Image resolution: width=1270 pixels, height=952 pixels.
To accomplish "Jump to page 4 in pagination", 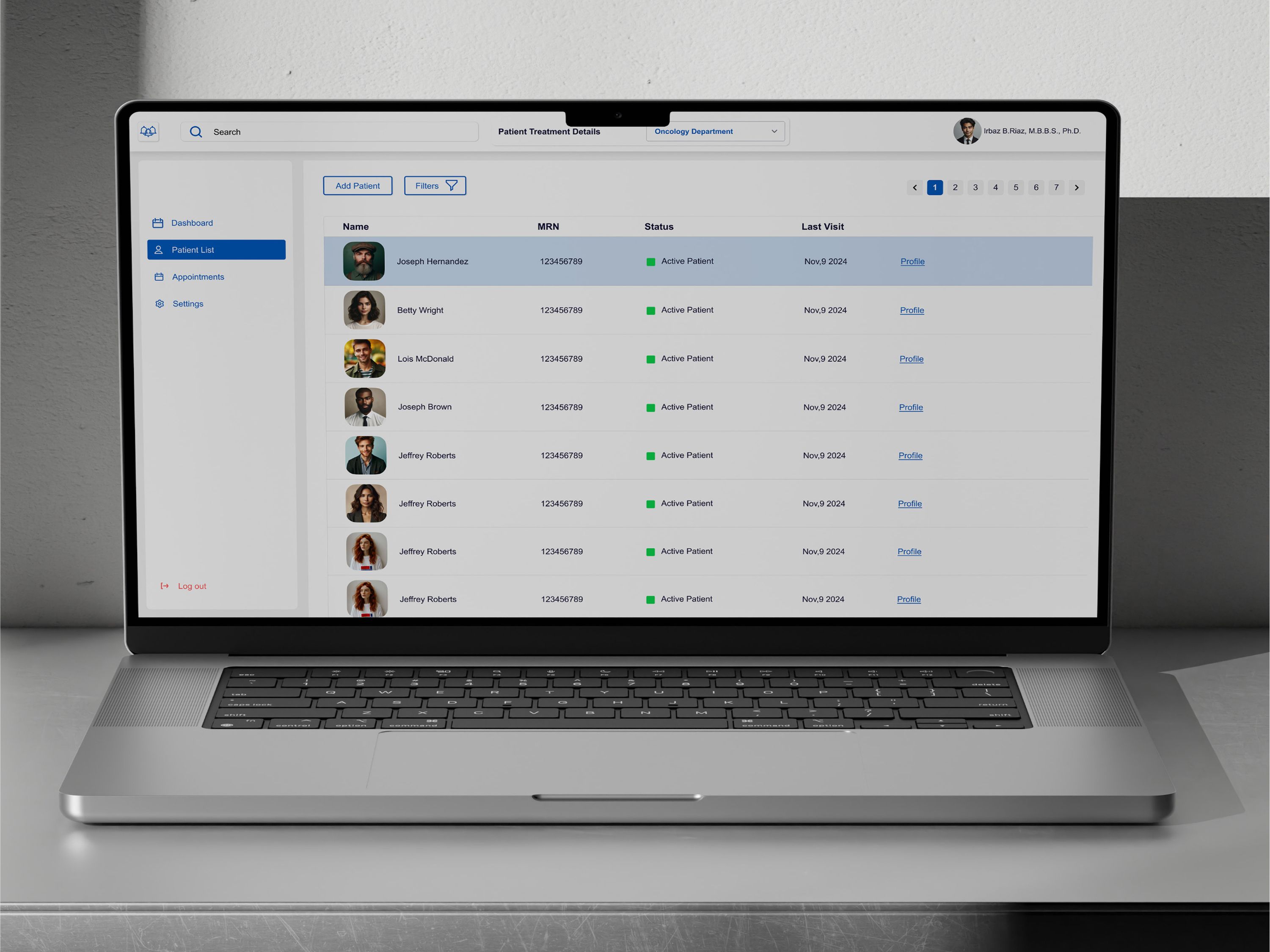I will (996, 187).
